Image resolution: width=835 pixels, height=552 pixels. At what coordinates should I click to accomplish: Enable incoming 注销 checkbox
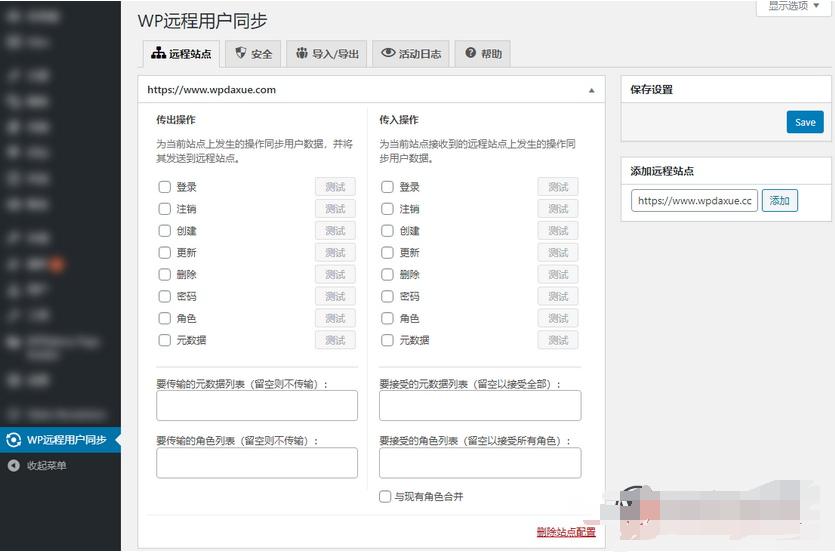387,209
